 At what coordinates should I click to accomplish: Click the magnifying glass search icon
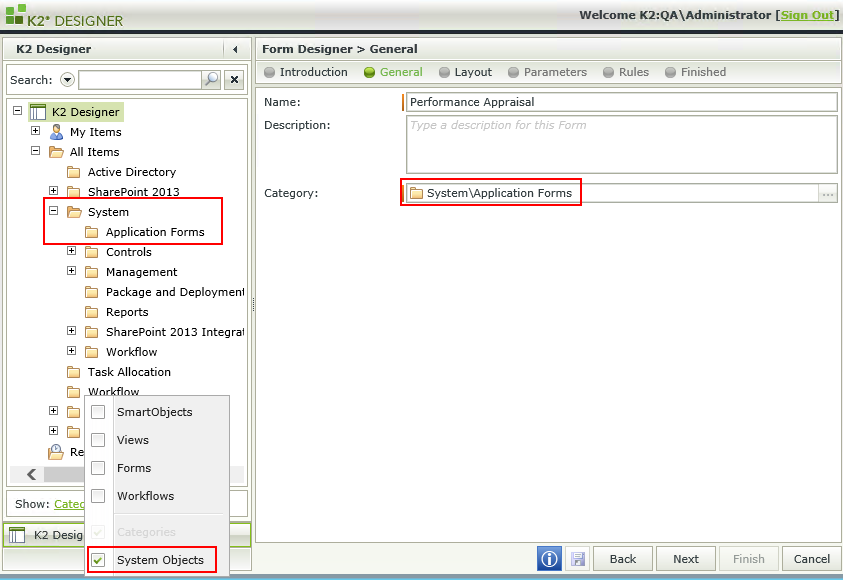(211, 80)
